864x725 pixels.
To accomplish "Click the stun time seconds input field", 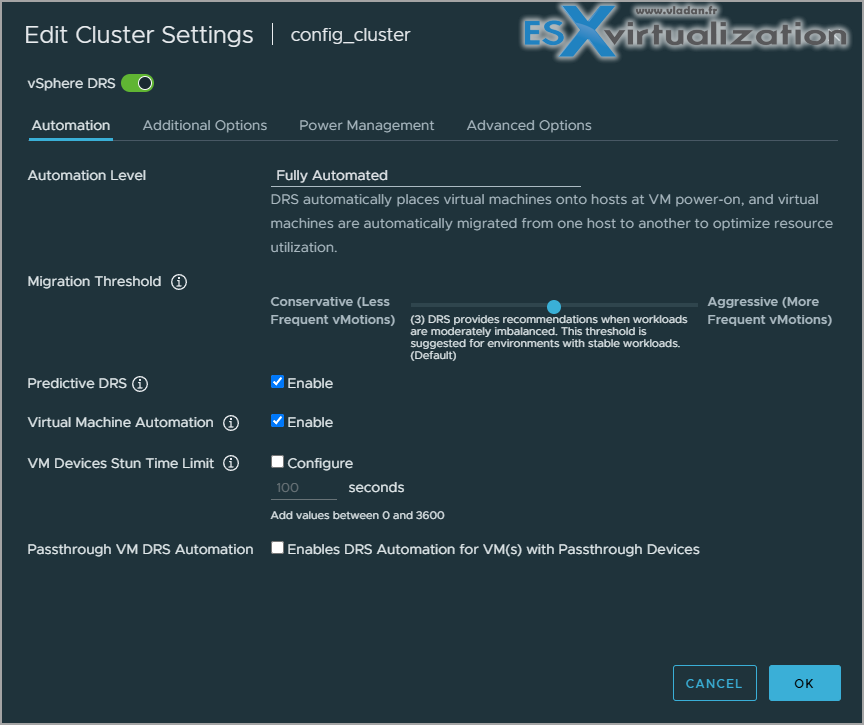I will pyautogui.click(x=304, y=488).
